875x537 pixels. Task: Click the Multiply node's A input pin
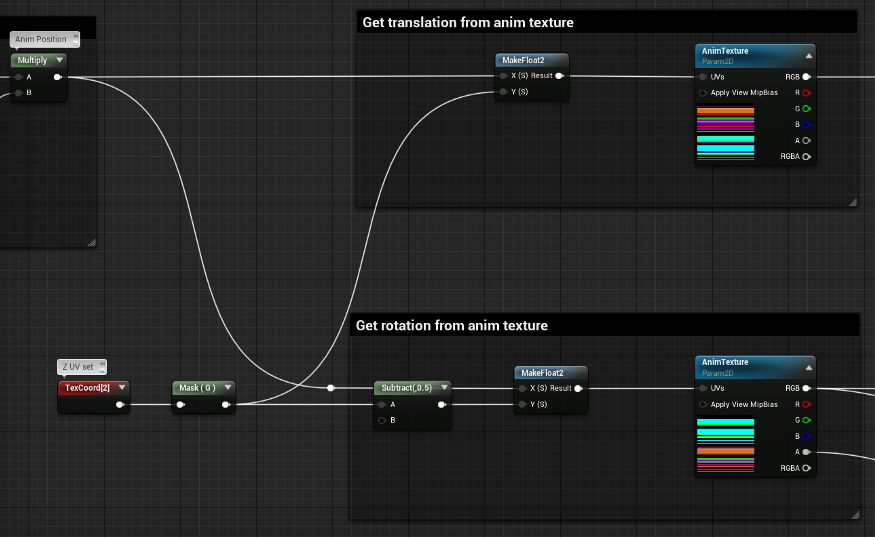19,77
